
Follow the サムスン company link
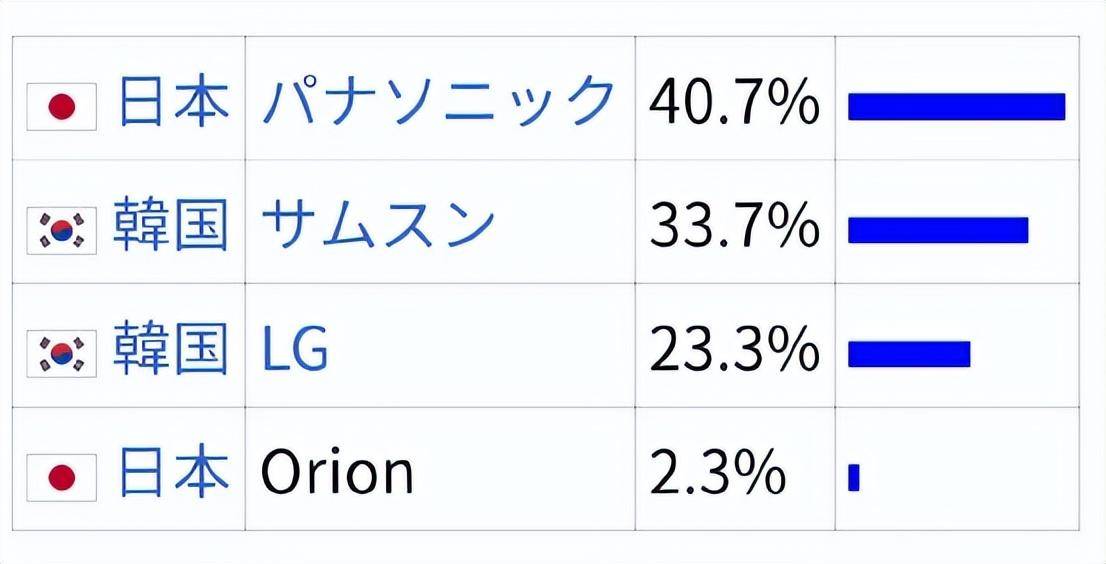(x=378, y=226)
